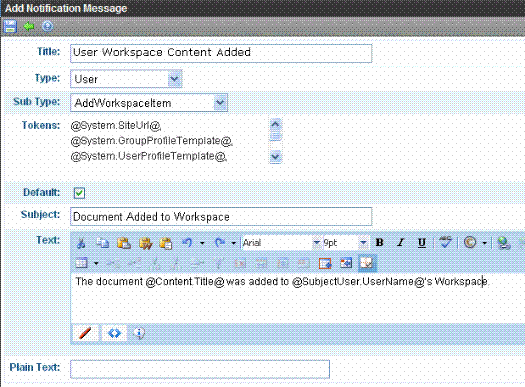This screenshot has width=525, height=387.
Task: Click into the Subject input field
Action: (221, 216)
